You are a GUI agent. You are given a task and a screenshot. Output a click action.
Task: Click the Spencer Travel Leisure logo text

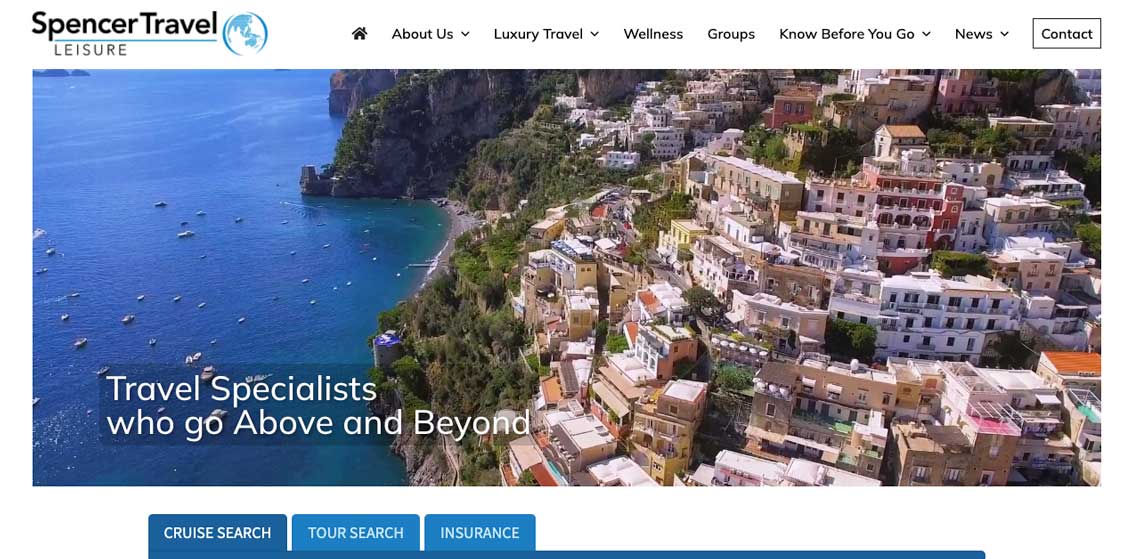click(x=124, y=32)
